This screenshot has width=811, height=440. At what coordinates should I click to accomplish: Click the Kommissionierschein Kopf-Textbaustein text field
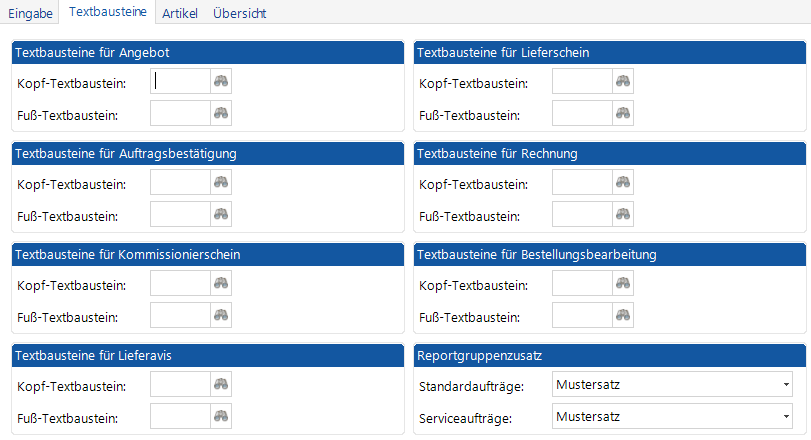(180, 284)
